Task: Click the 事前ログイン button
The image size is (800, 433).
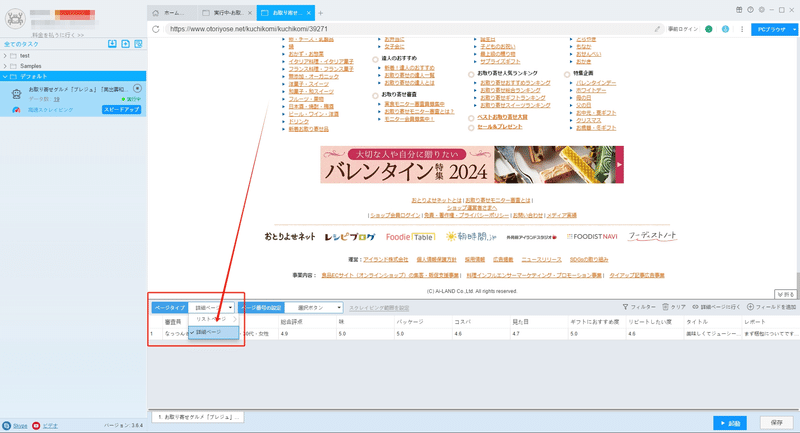Action: (683, 29)
